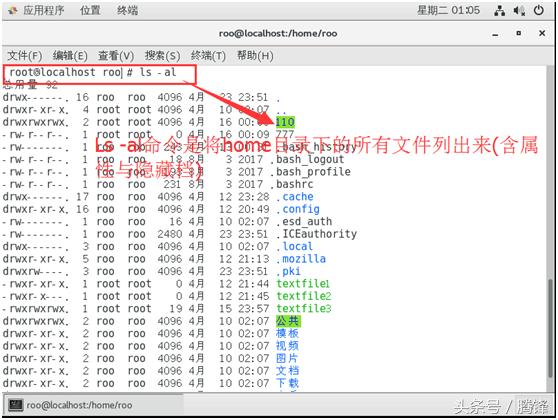The width and height of the screenshot is (558, 420).
Task: Click the size 231 on .bashrc row
Action: [173, 184]
